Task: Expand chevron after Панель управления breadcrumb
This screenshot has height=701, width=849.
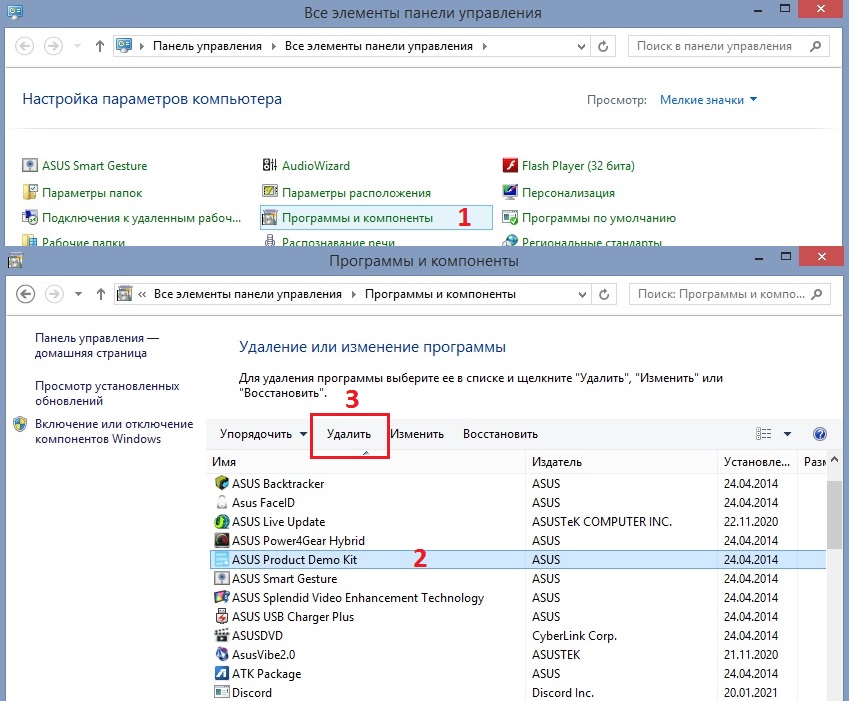Action: pos(274,46)
